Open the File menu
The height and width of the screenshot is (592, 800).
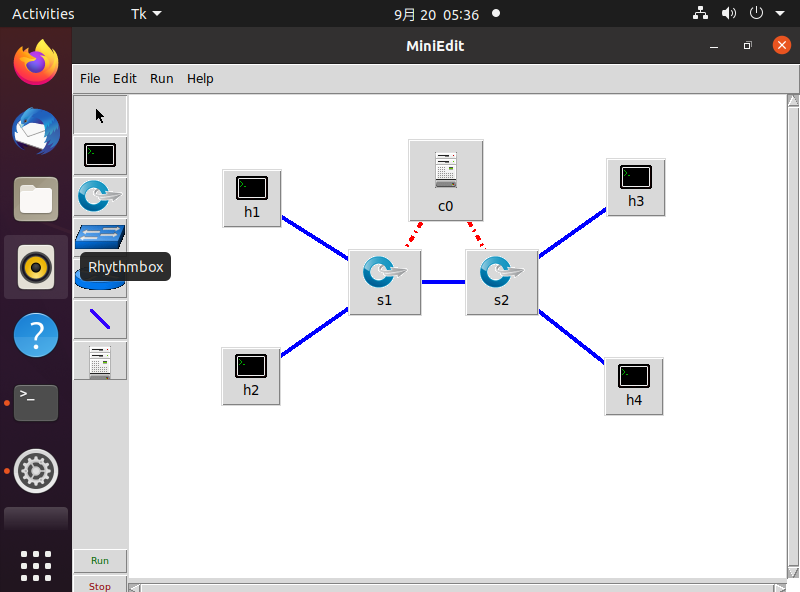point(90,79)
